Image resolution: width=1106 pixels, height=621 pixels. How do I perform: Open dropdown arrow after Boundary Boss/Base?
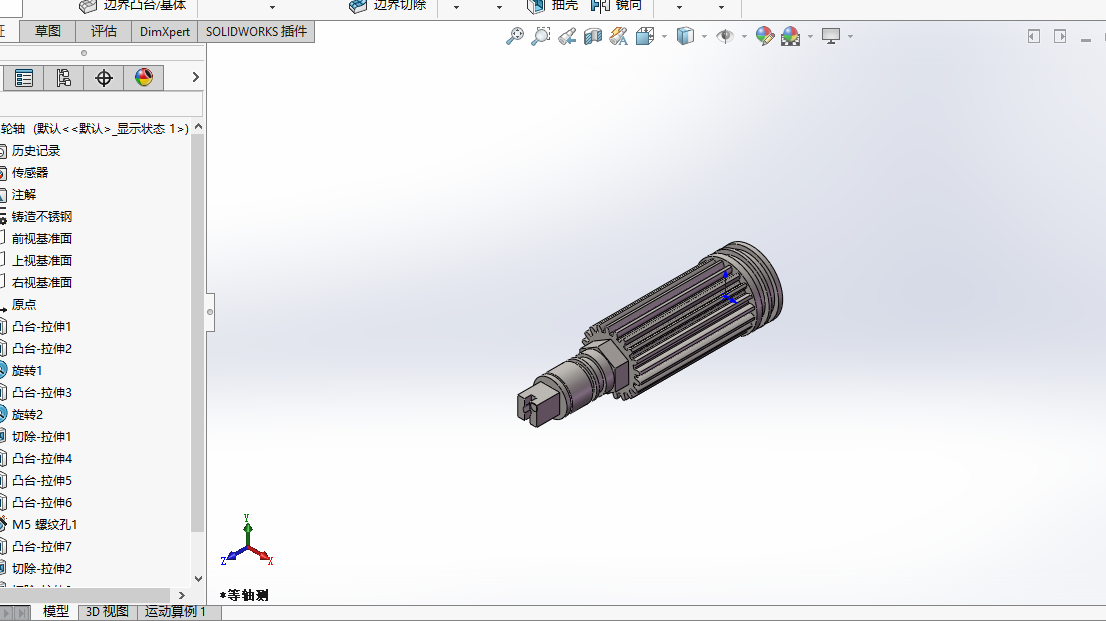pos(272,7)
